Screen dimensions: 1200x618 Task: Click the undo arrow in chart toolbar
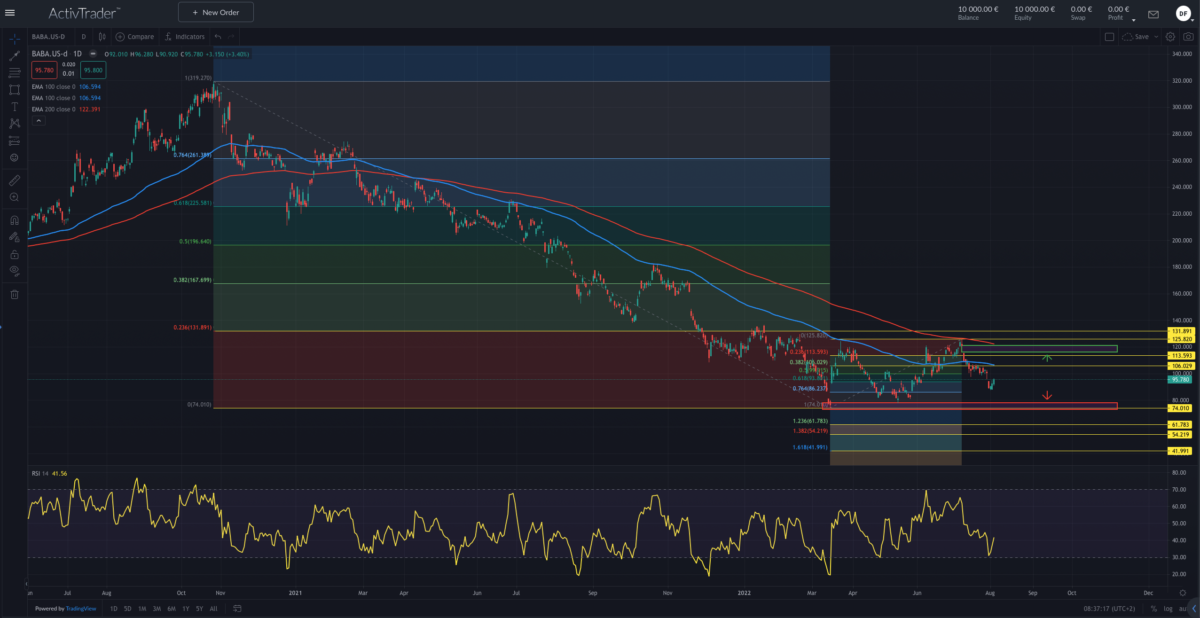(x=218, y=37)
